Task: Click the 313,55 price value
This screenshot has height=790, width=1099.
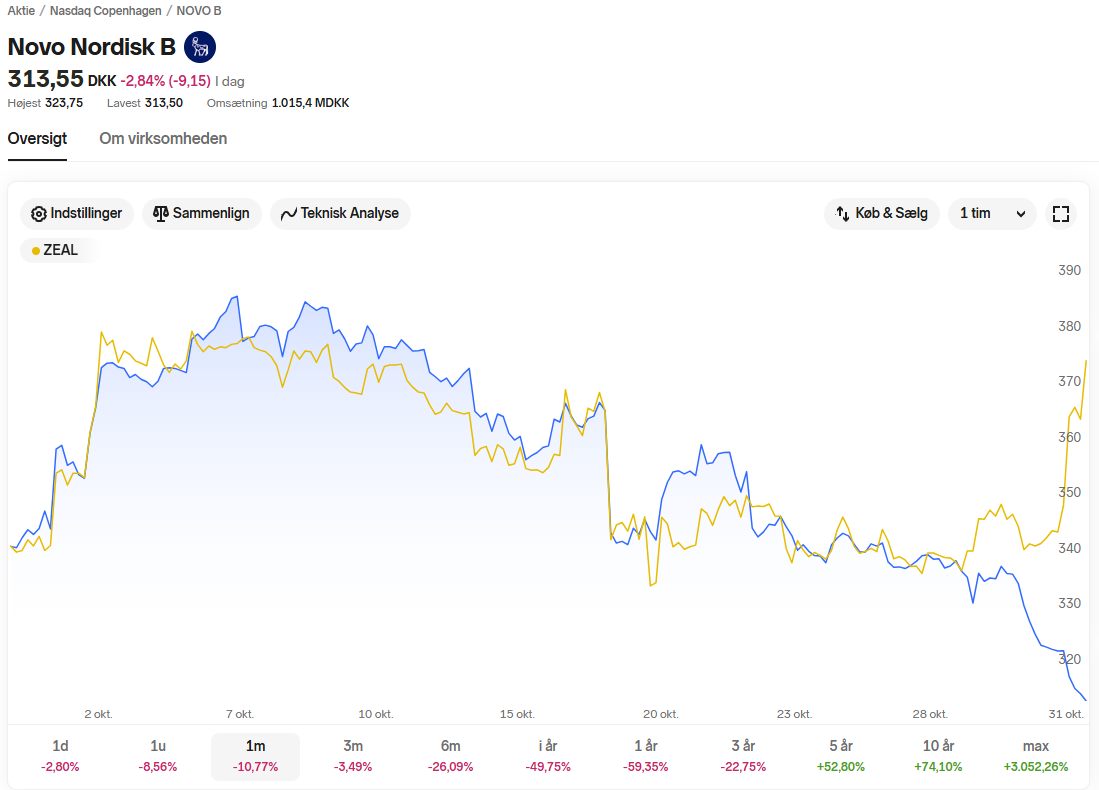Action: click(46, 79)
